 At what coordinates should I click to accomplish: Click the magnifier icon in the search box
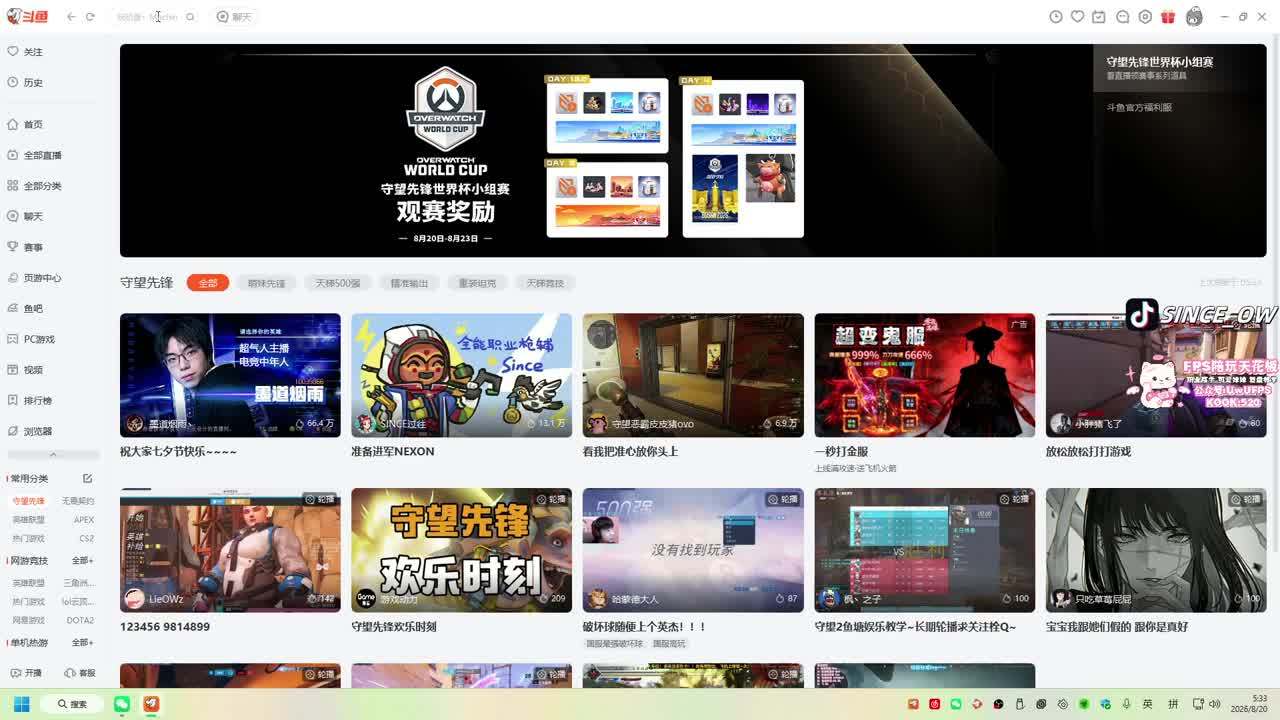tap(190, 17)
